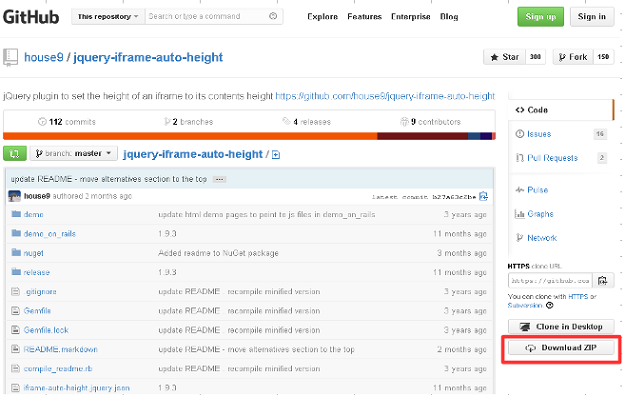The image size is (625, 397).
Task: Click the file icon beside Gemfile
Action: click(x=16, y=311)
